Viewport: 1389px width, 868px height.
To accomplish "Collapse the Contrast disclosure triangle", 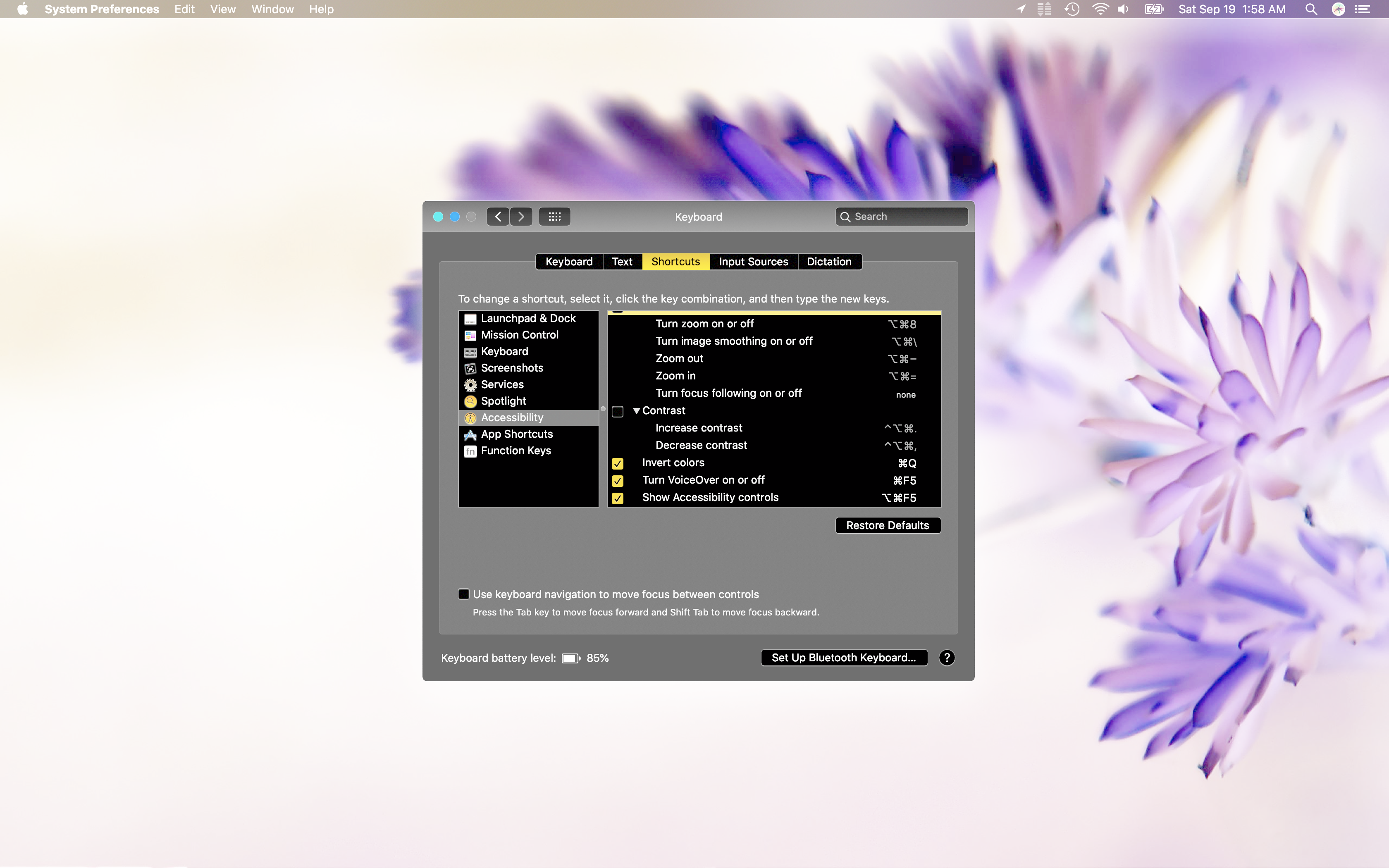I will point(636,411).
